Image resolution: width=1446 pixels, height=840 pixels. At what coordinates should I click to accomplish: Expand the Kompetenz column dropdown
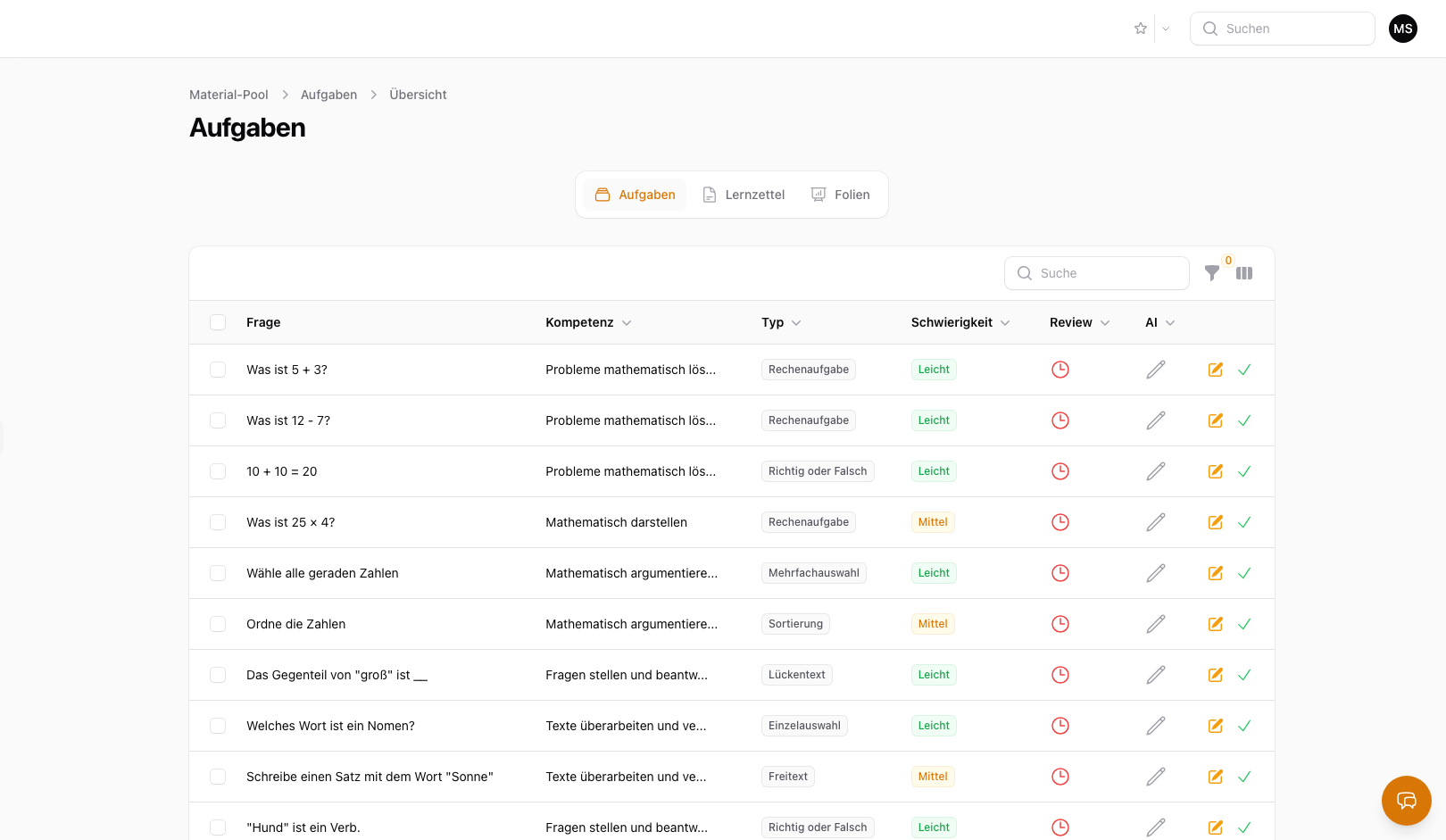click(627, 323)
